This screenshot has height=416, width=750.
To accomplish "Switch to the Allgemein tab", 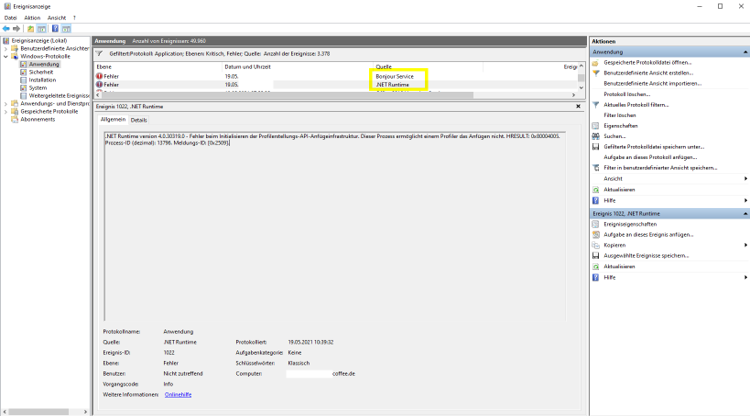I will (113, 120).
